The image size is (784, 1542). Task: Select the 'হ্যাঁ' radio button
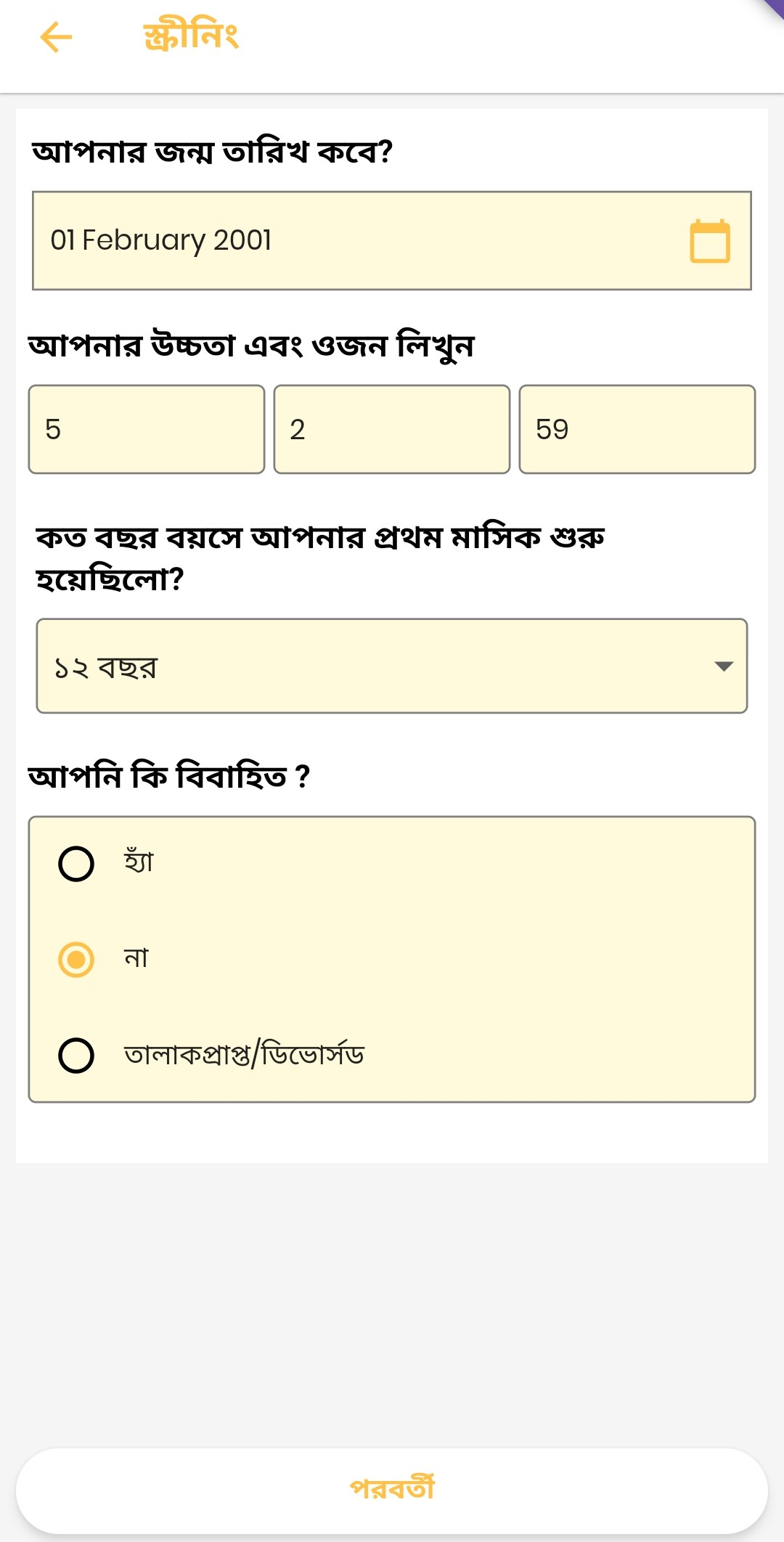tap(76, 864)
